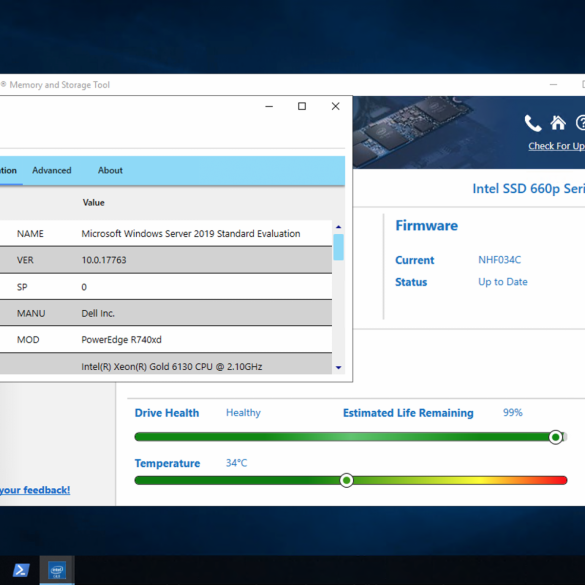Click the scroll down arrow in table

click(x=338, y=367)
